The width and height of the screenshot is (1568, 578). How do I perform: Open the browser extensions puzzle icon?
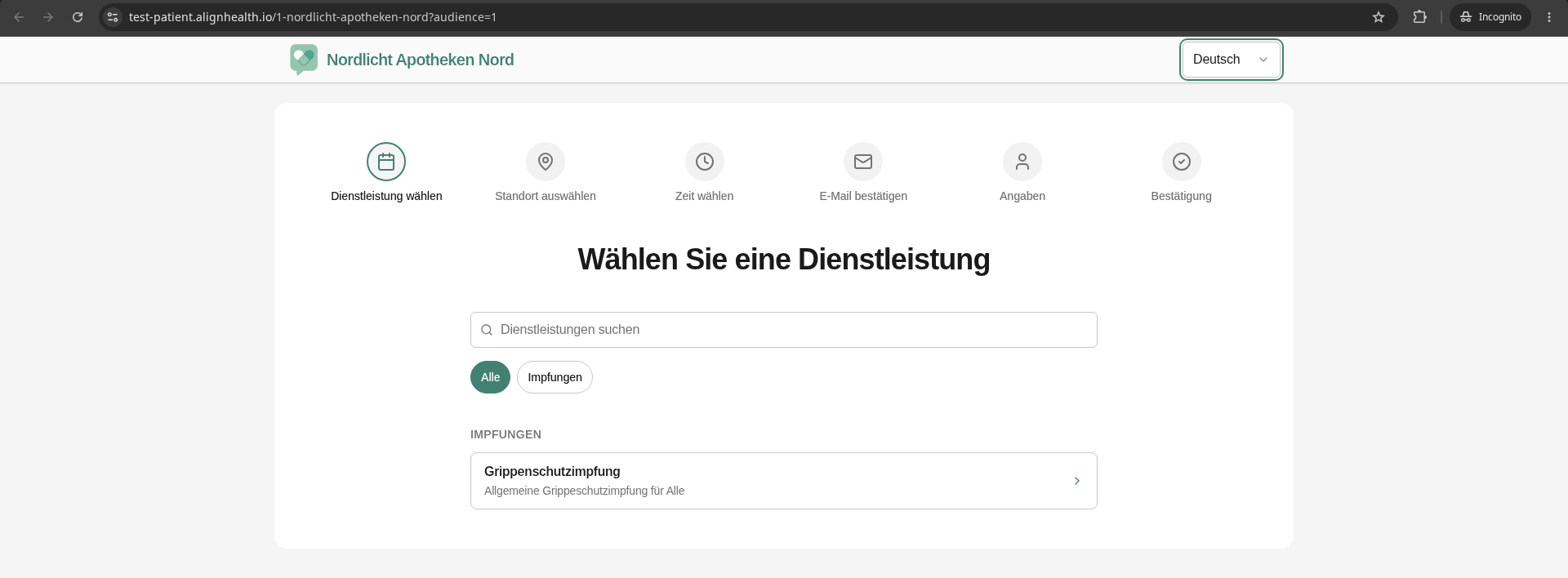tap(1420, 16)
